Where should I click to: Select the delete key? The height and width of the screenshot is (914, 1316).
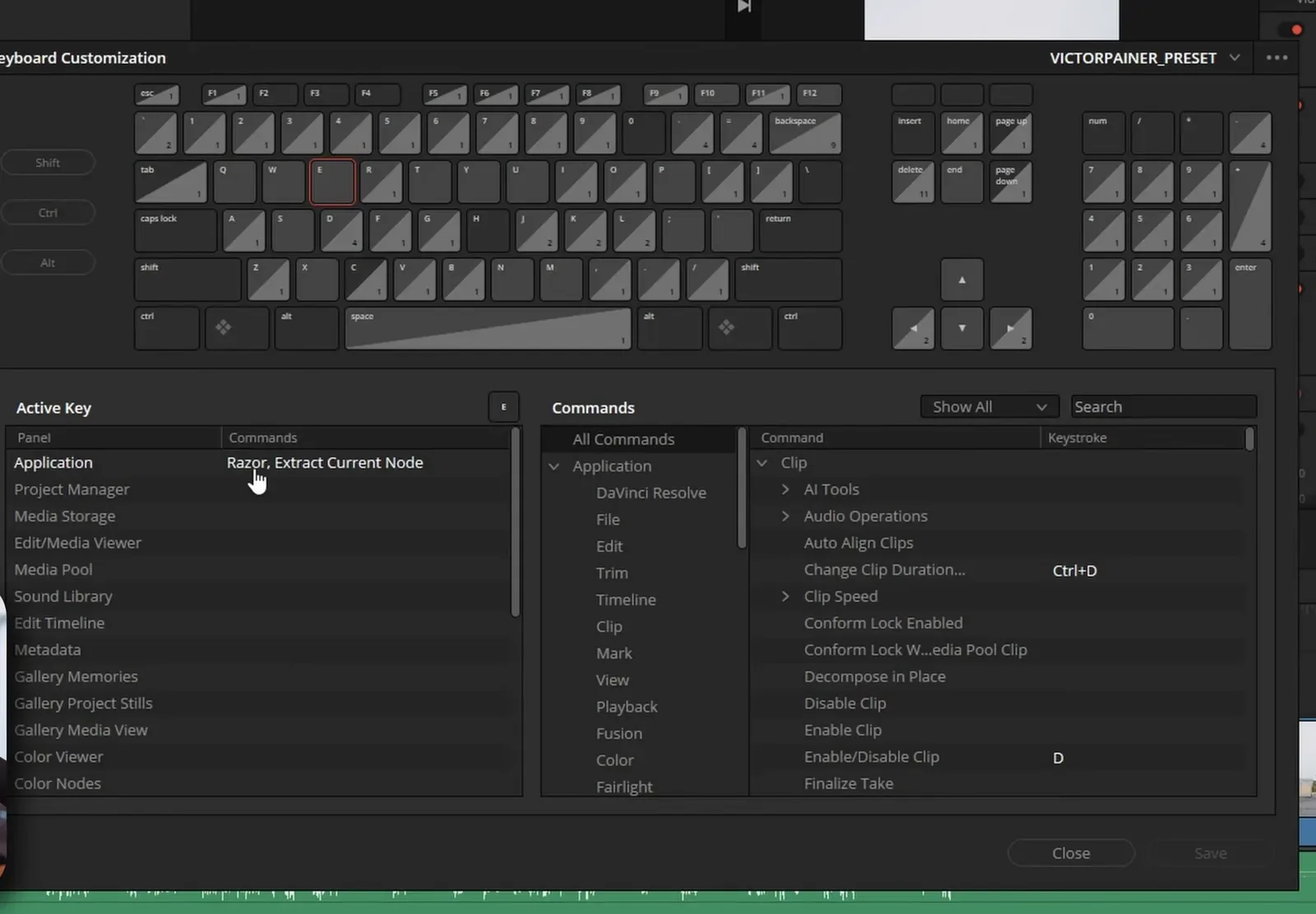913,182
